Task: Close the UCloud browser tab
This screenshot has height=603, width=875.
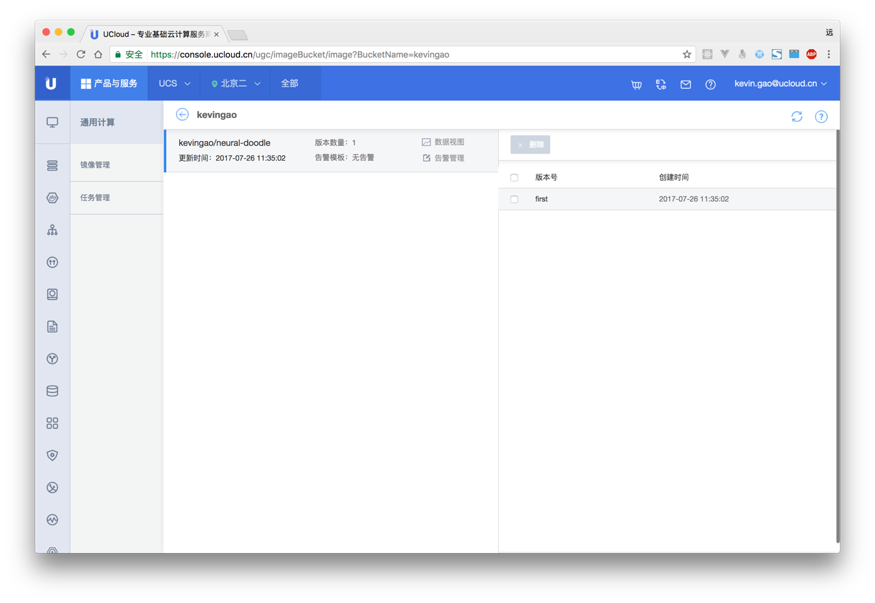Action: click(217, 34)
